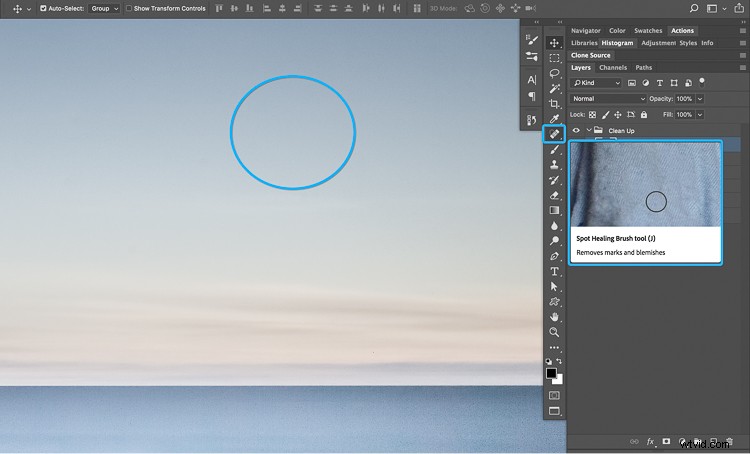Click the background color swatch
The width and height of the screenshot is (750, 454).
[x=559, y=380]
